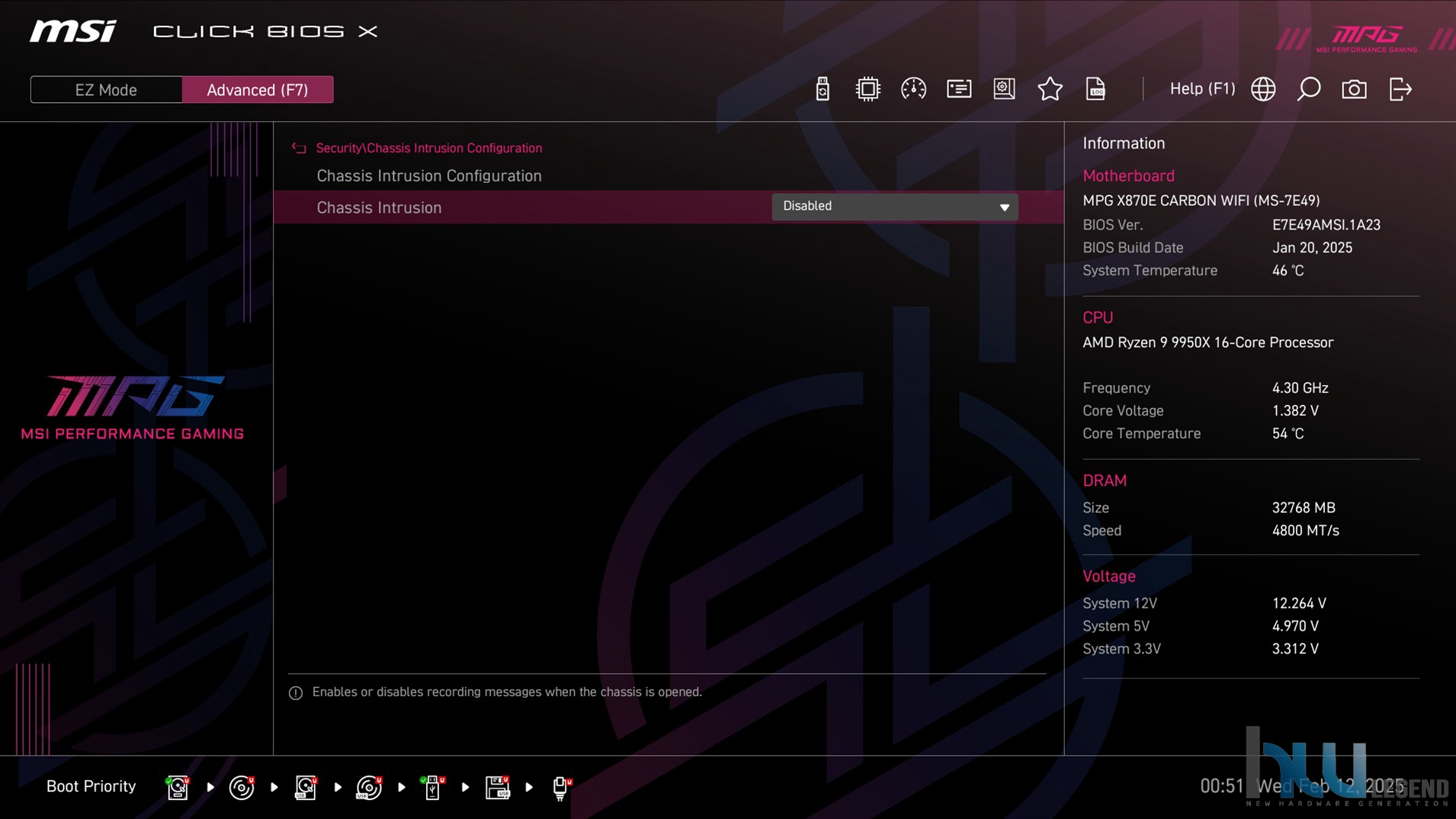Screen dimensions: 1456x819
Task: Click the Security\Chassis Intrusion Configuration breadcrumb
Action: [x=429, y=148]
